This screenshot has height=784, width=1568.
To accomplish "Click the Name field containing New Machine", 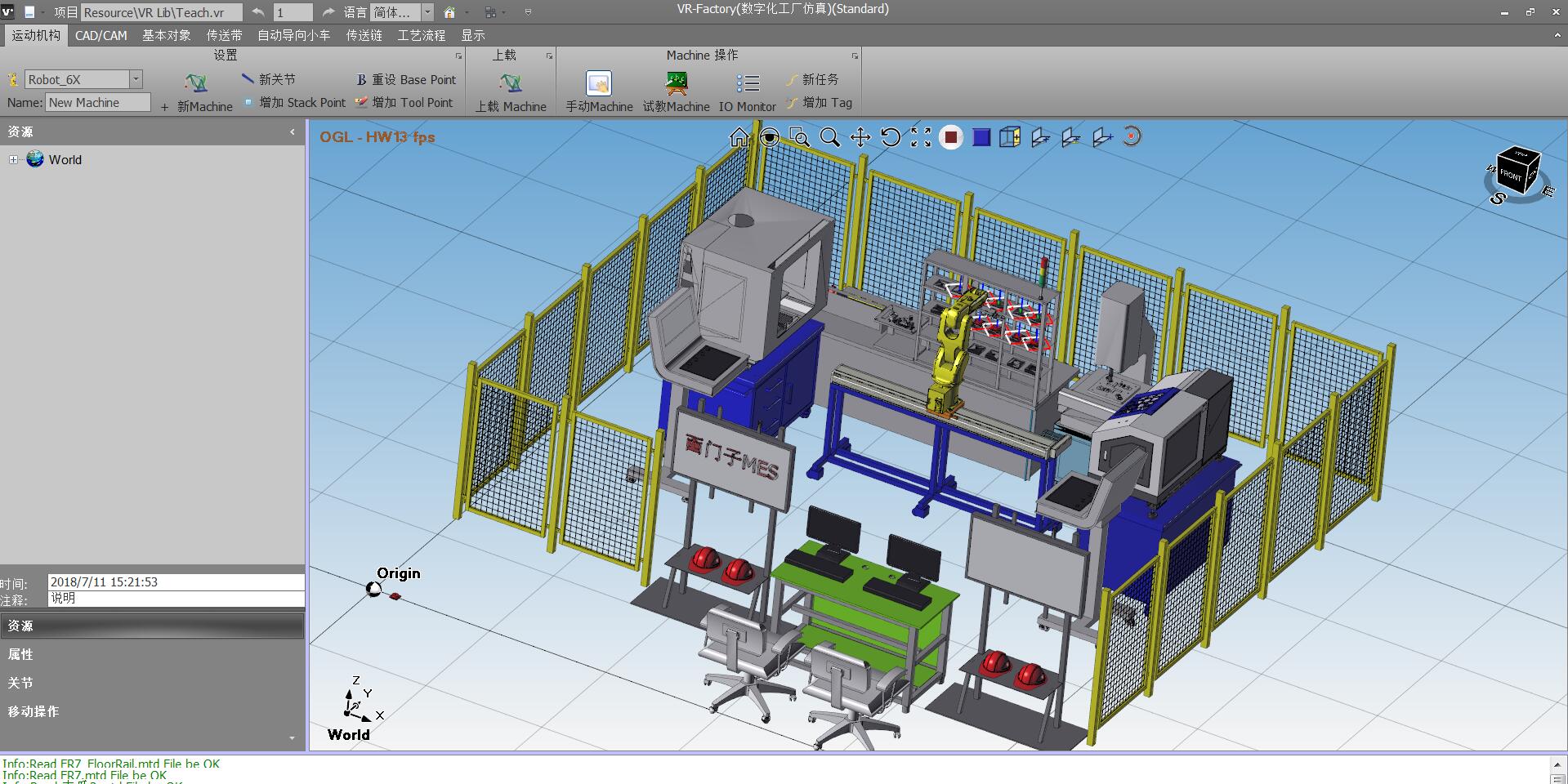I will 98,102.
